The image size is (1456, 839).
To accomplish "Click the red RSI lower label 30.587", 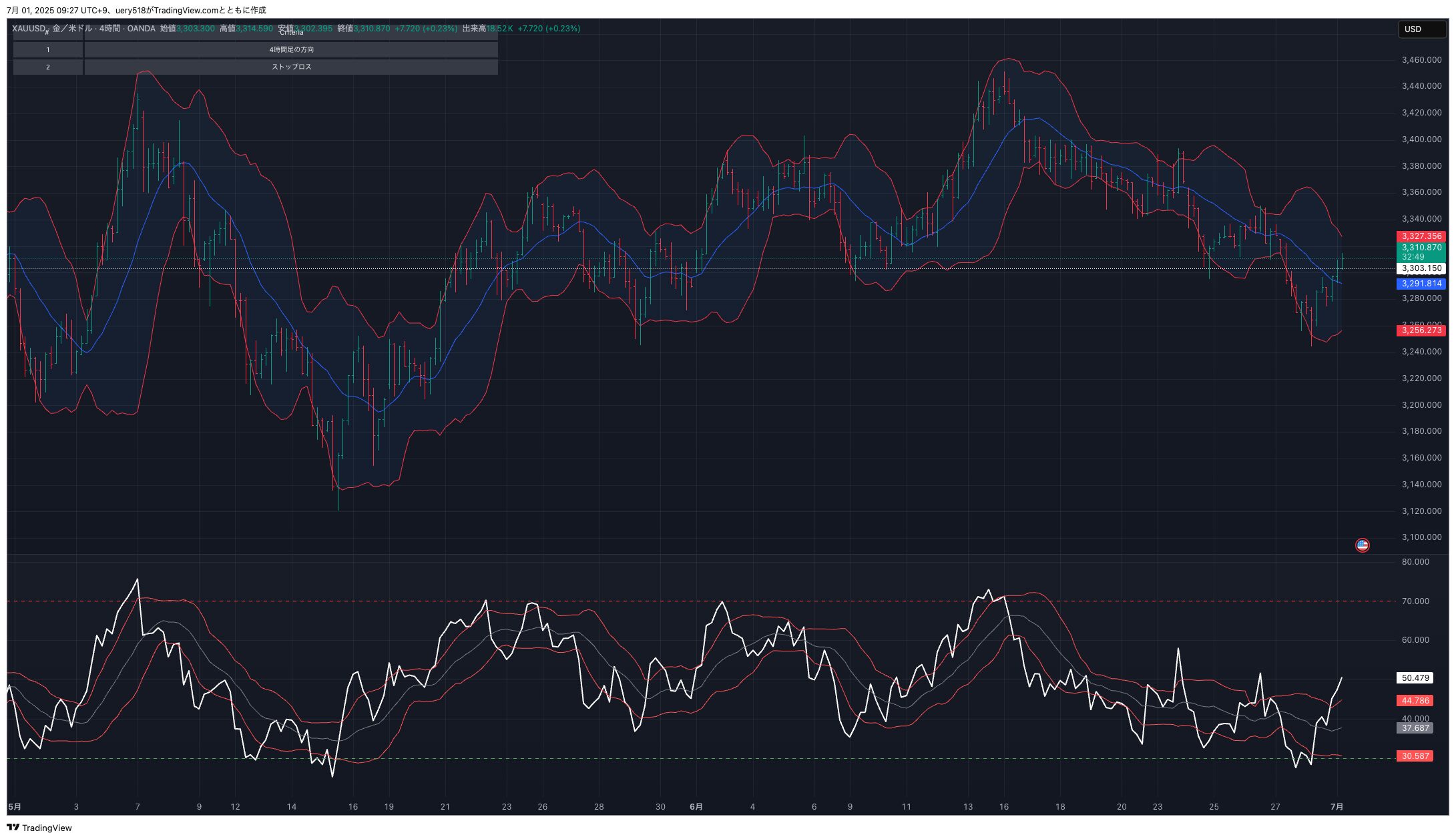I will pos(1415,756).
